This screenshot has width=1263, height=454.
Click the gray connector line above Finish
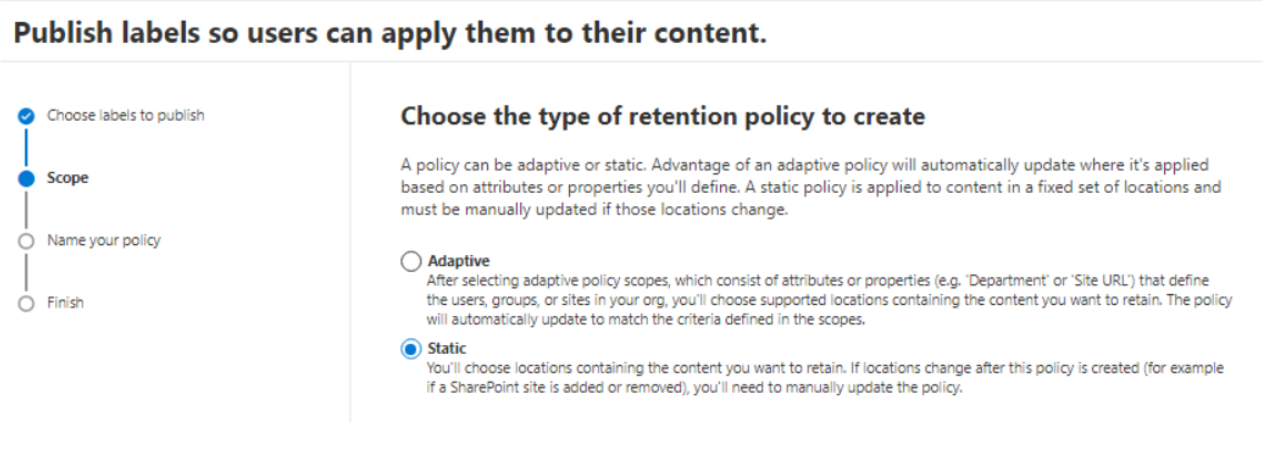27,272
